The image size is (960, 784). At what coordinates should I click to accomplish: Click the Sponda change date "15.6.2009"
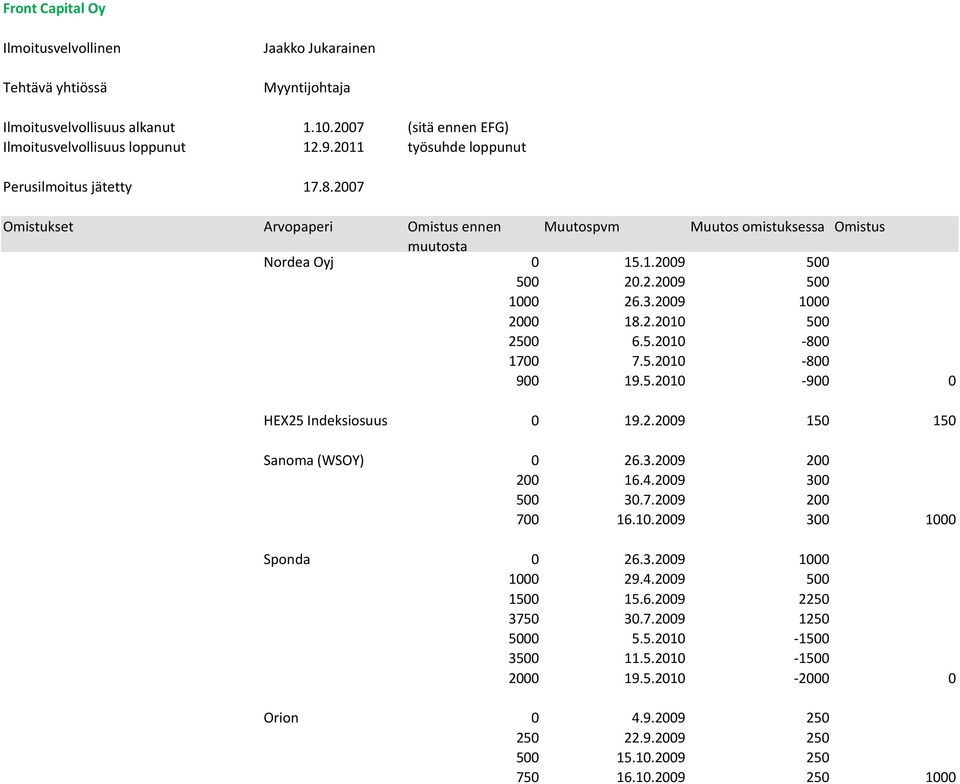tap(654, 599)
